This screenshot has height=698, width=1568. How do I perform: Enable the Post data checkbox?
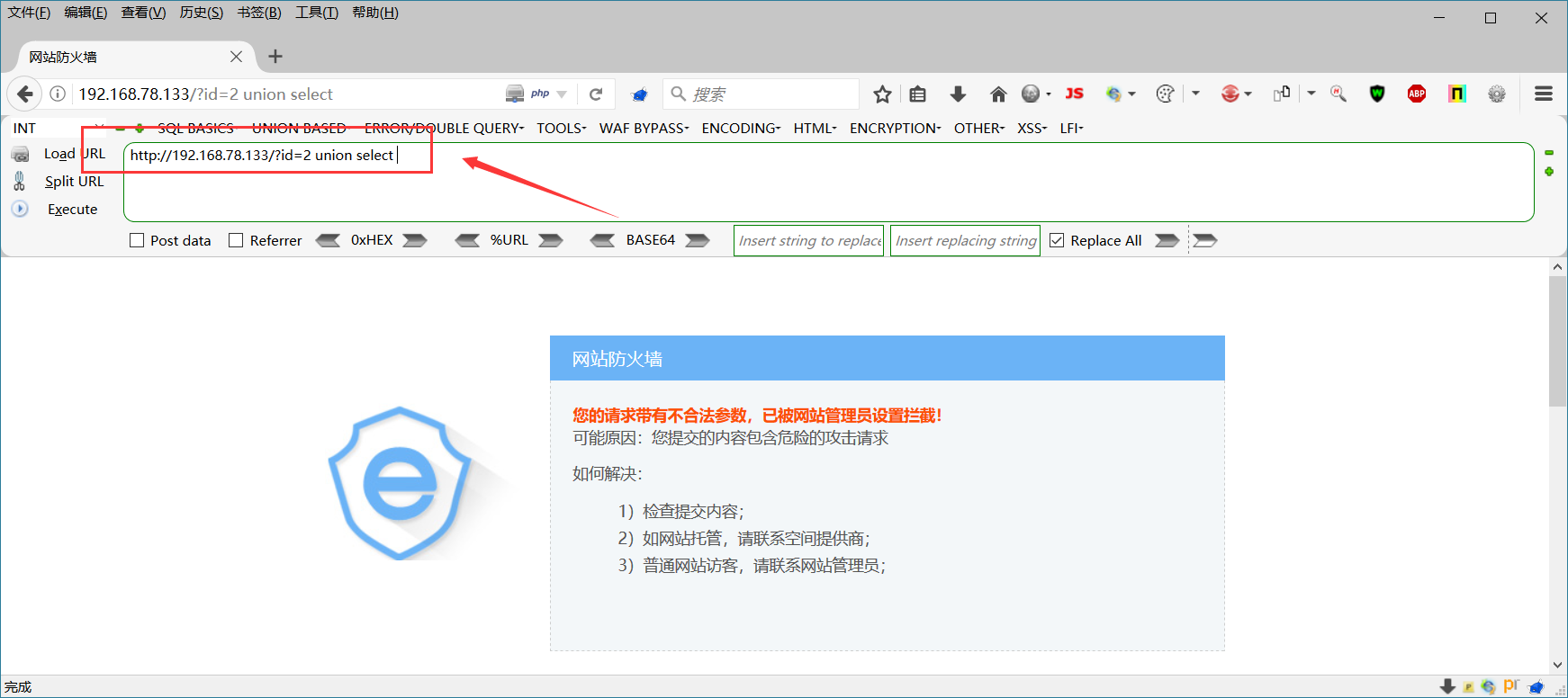(x=137, y=240)
